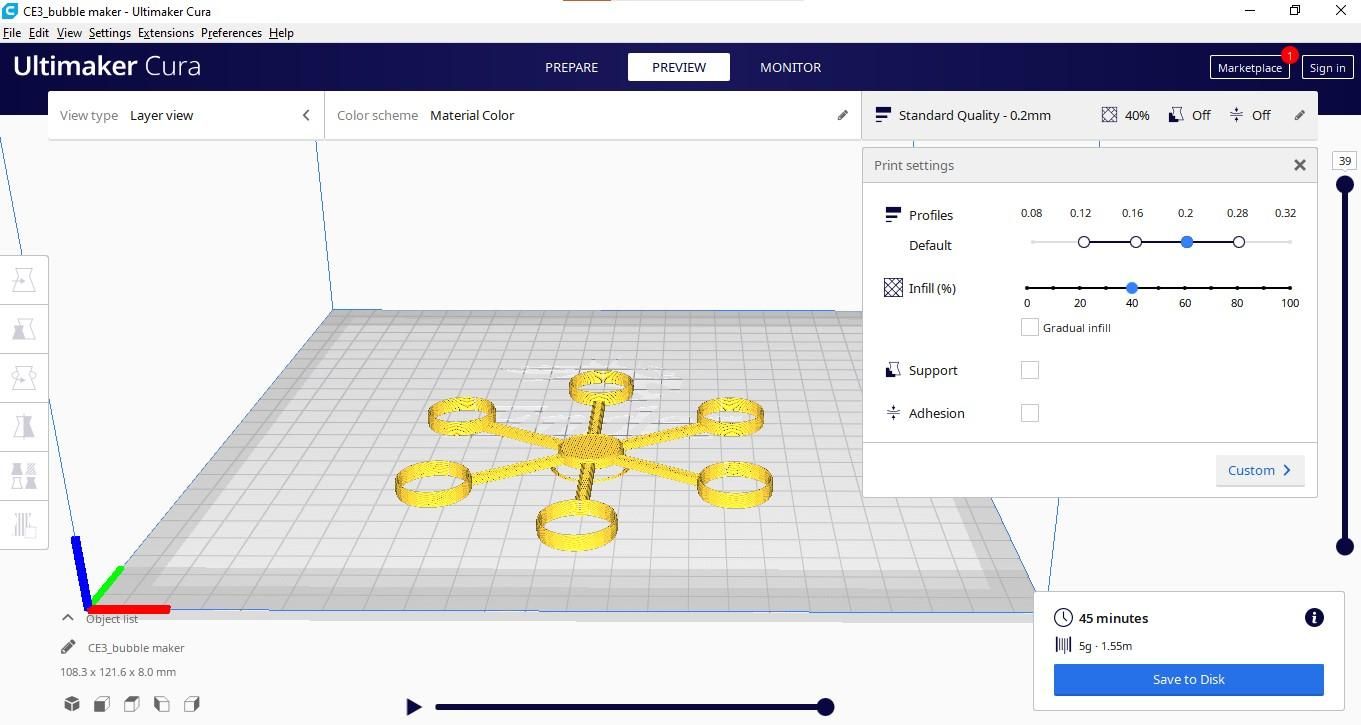This screenshot has width=1361, height=725.
Task: Select the Mirror tool in left toolbar
Action: click(24, 426)
